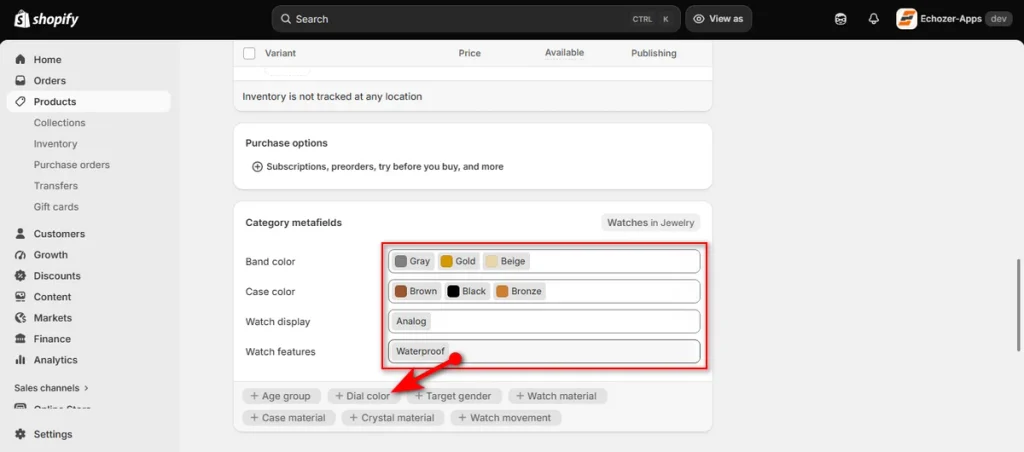
Task: Open the Sidekick assistant icon
Action: (841, 19)
